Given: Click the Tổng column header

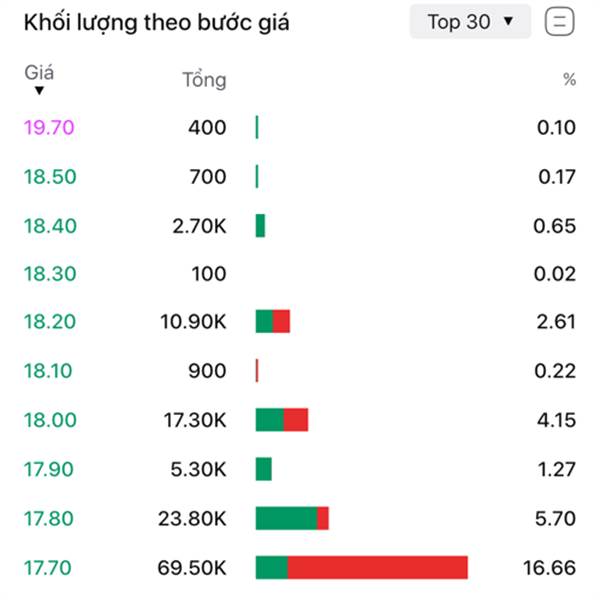Looking at the screenshot, I should point(204,80).
